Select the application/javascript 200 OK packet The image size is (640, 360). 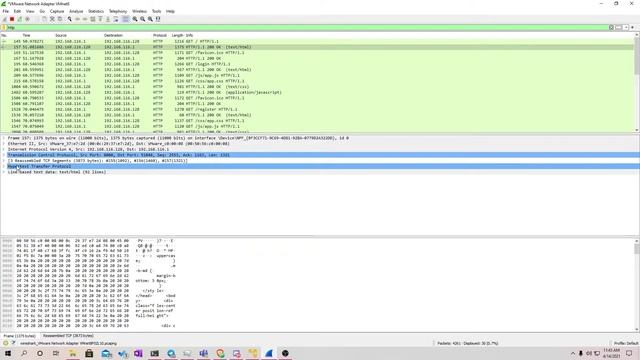pos(318,92)
